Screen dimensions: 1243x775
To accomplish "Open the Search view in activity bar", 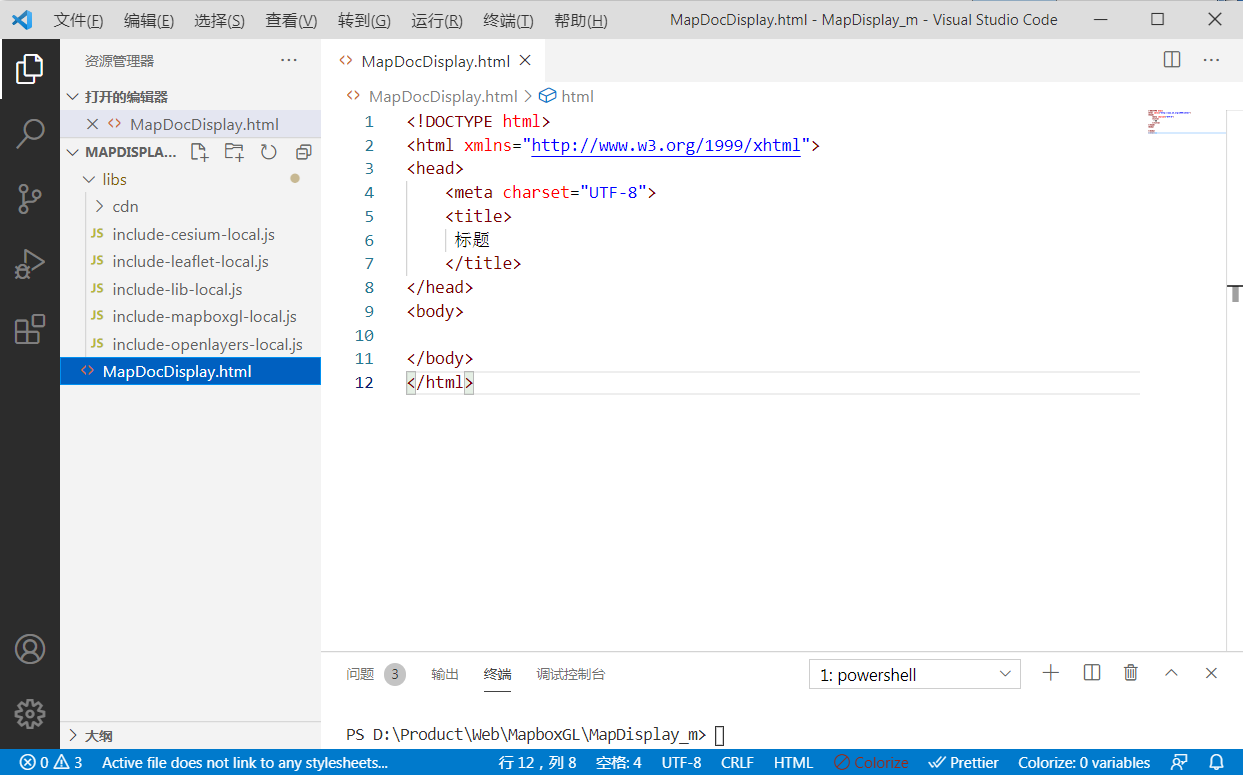I will pos(30,134).
